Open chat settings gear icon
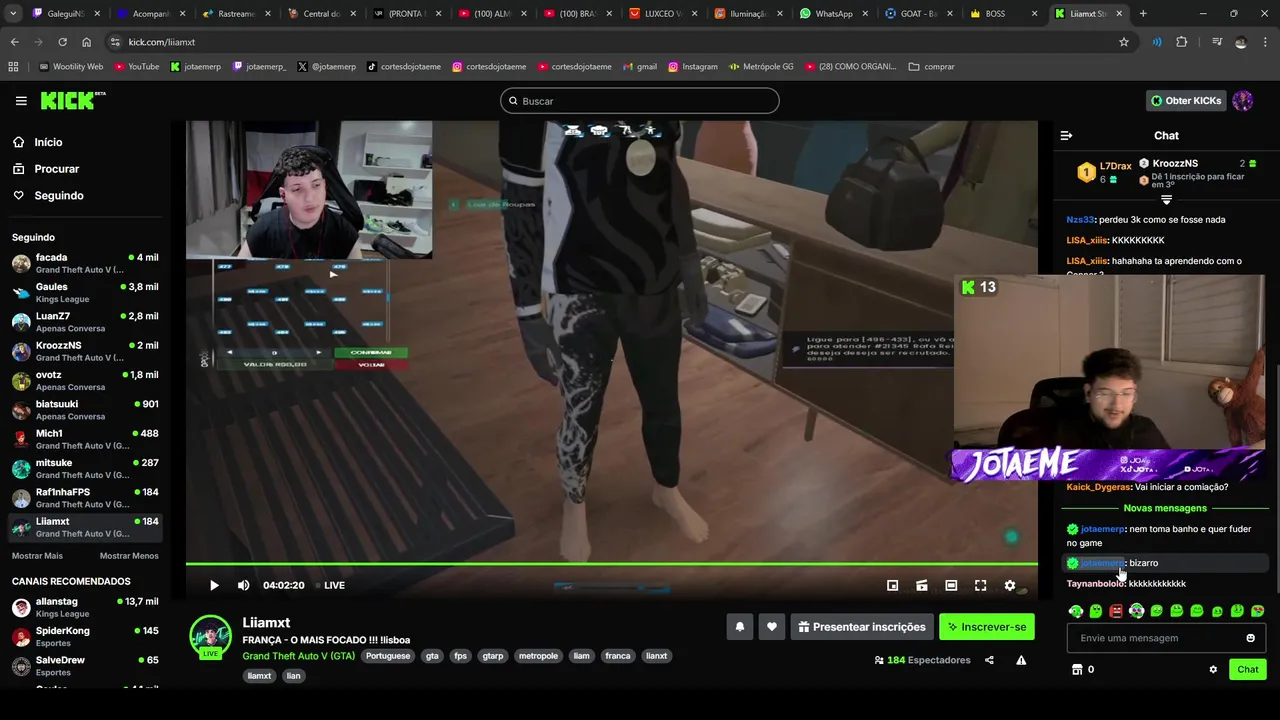 pyautogui.click(x=1213, y=670)
